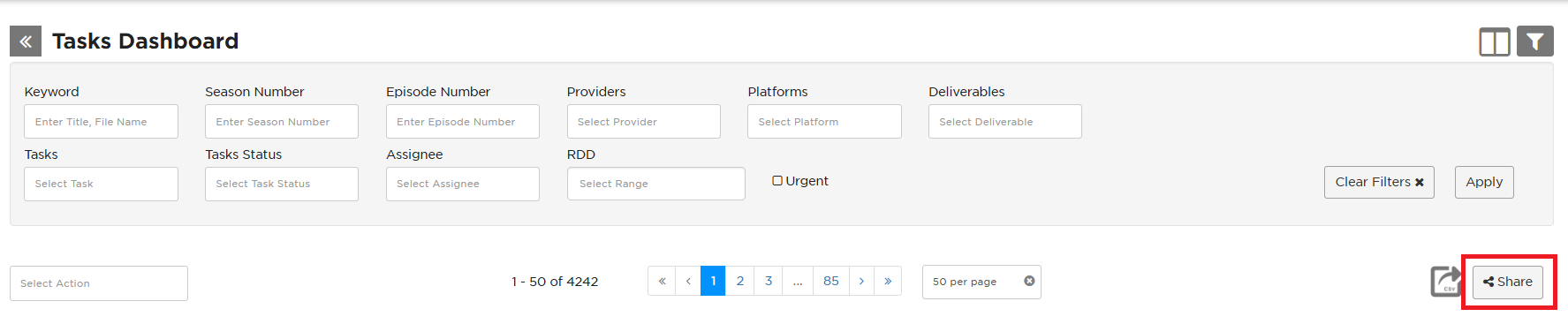Go to the next page of results
Screen dimensions: 1568x324
tap(861, 281)
